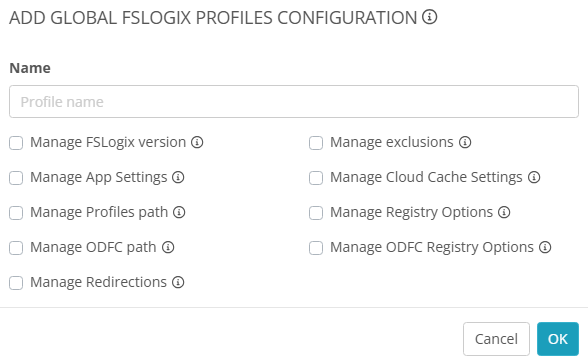Show info for Manage Registry Options
Image resolution: width=588 pixels, height=364 pixels.
(x=504, y=213)
